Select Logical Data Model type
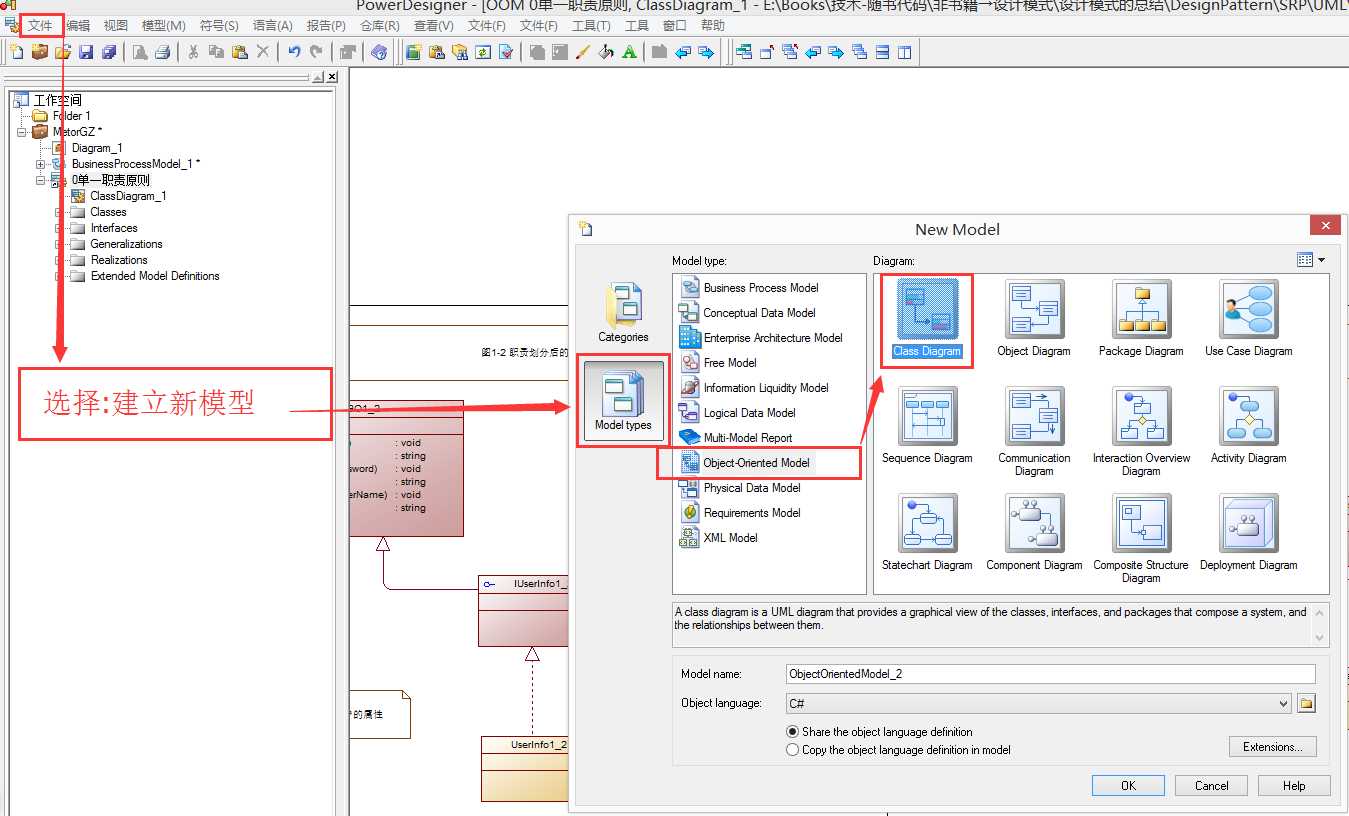 pyautogui.click(x=738, y=413)
